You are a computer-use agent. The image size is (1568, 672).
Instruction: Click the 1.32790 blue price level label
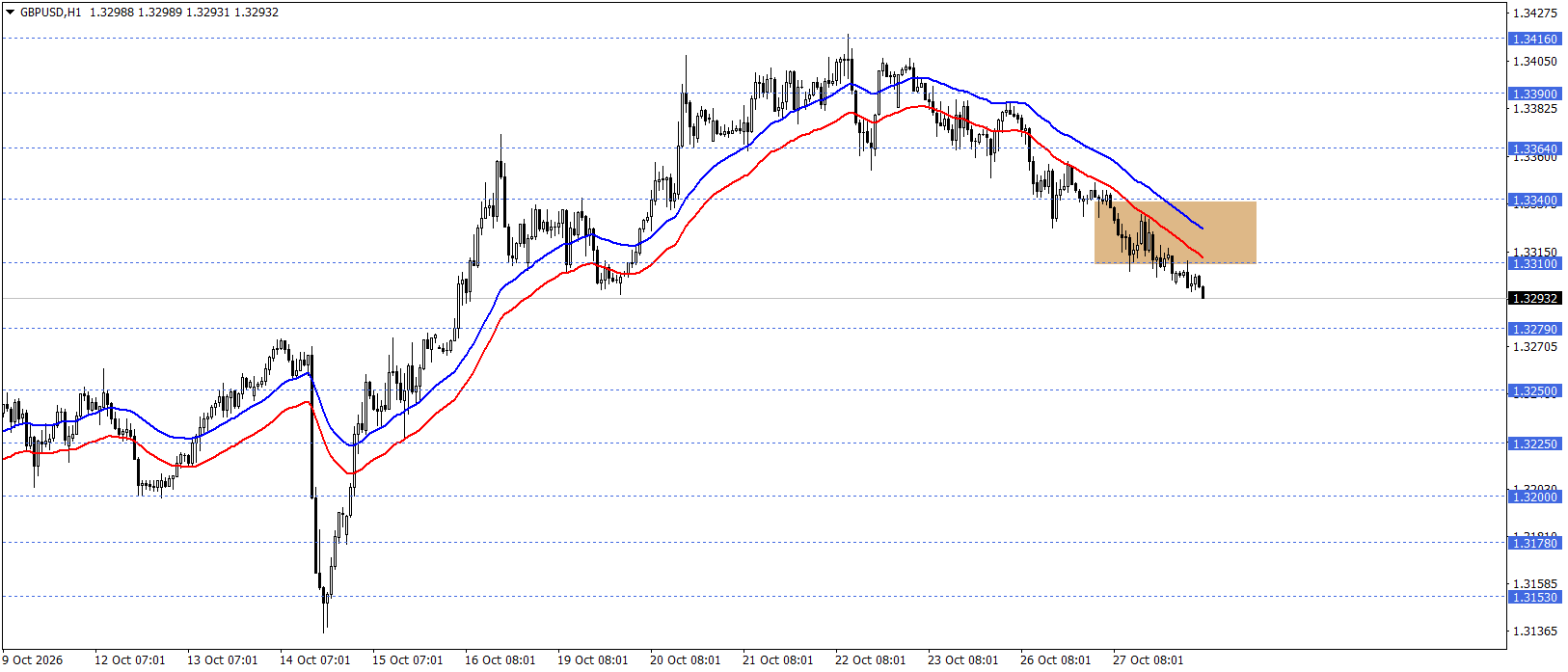1533,330
